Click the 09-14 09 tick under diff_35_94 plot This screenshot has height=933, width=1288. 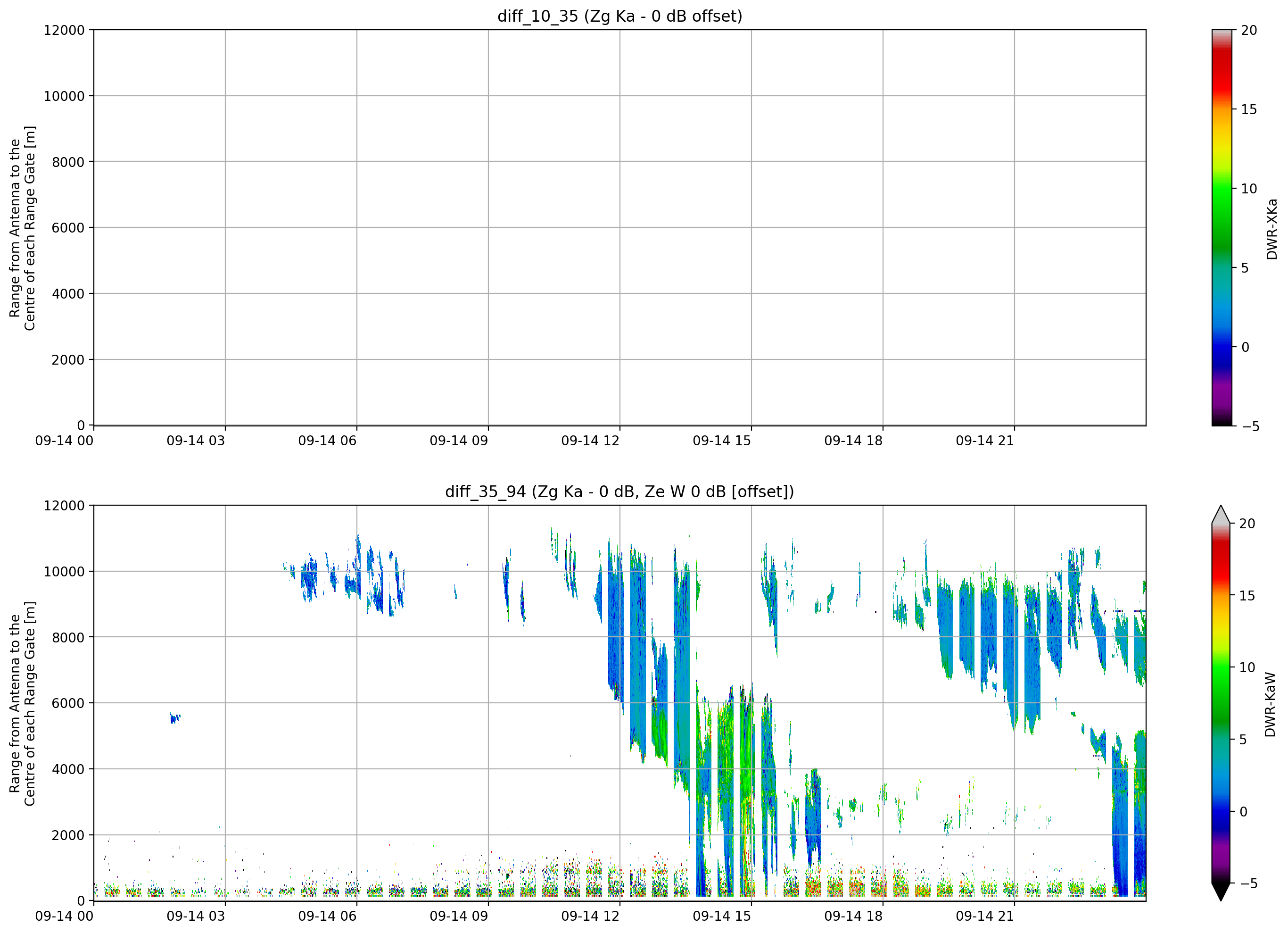[x=459, y=916]
